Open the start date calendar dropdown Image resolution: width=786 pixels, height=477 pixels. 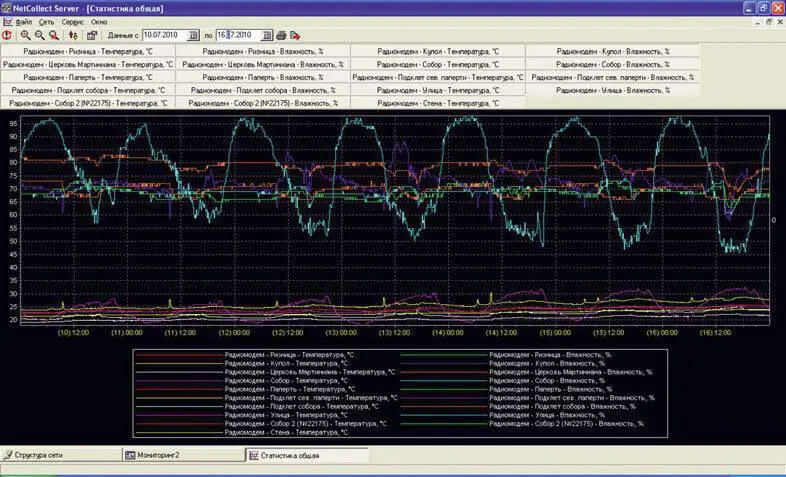pyautogui.click(x=193, y=35)
